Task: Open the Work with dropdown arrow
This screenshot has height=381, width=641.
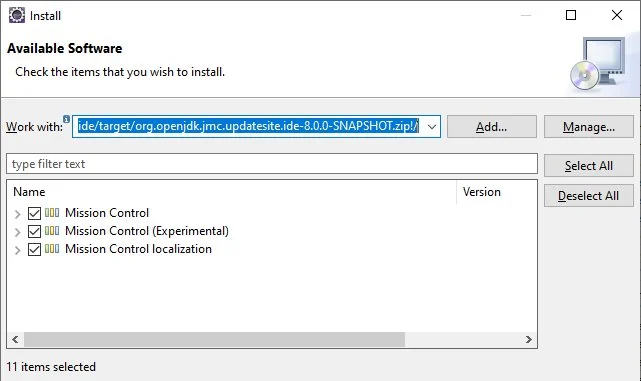Action: (432, 127)
